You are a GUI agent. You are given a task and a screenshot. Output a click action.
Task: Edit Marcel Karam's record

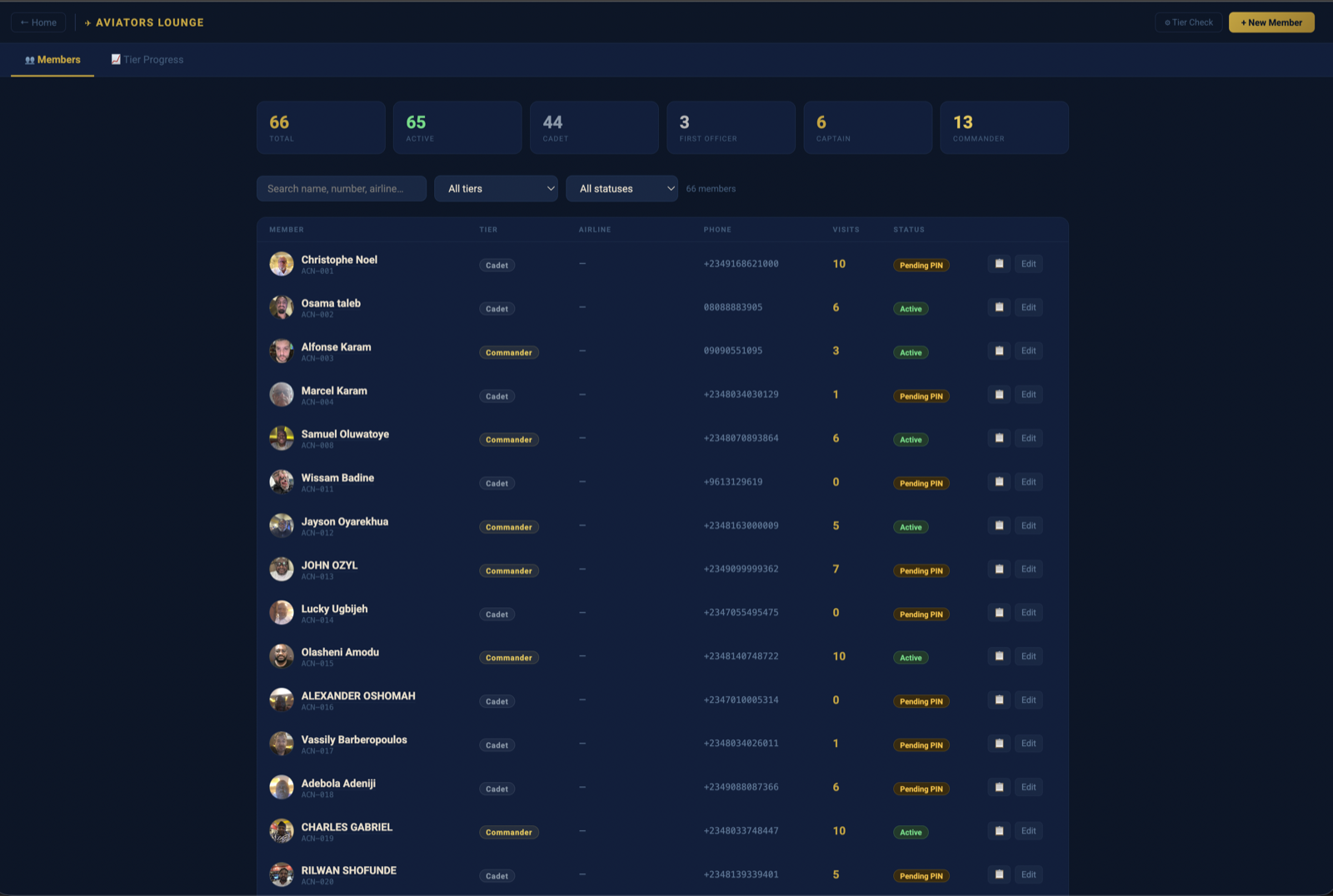pyautogui.click(x=1029, y=395)
